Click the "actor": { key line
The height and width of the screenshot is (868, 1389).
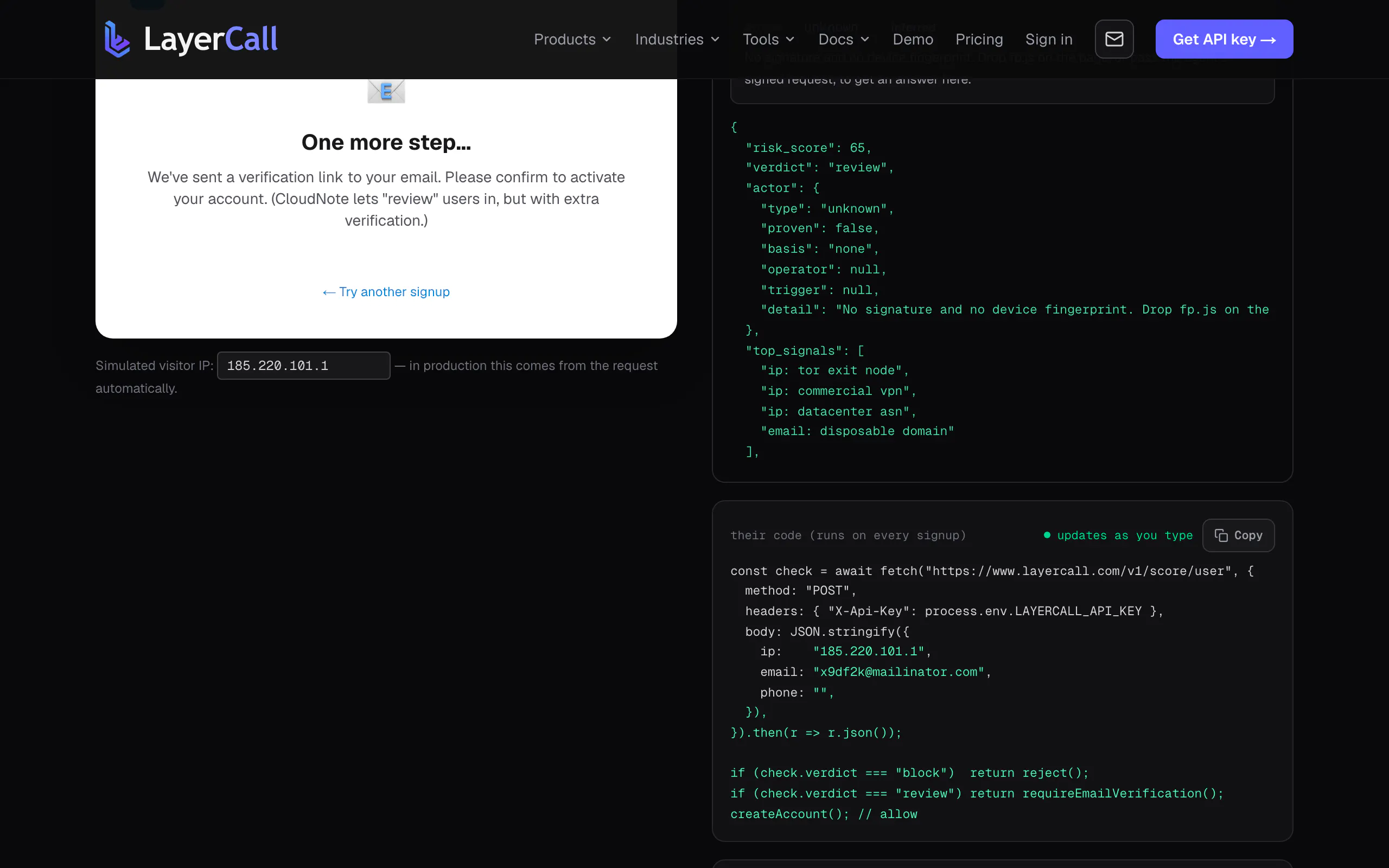click(x=782, y=188)
